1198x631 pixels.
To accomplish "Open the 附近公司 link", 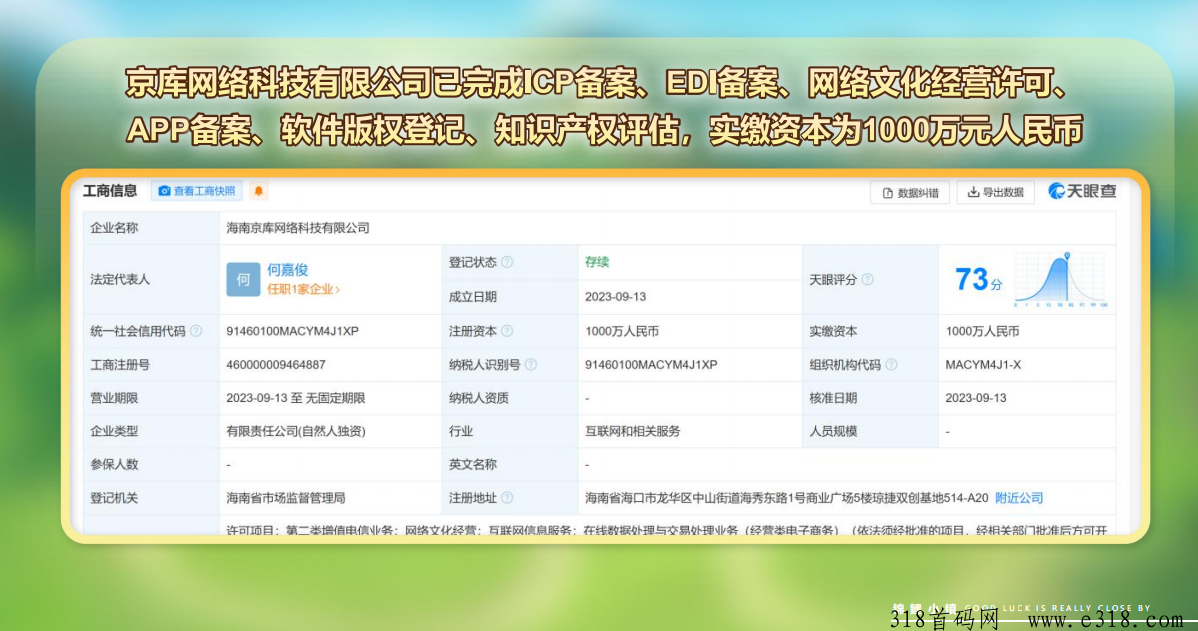I will pos(1018,497).
